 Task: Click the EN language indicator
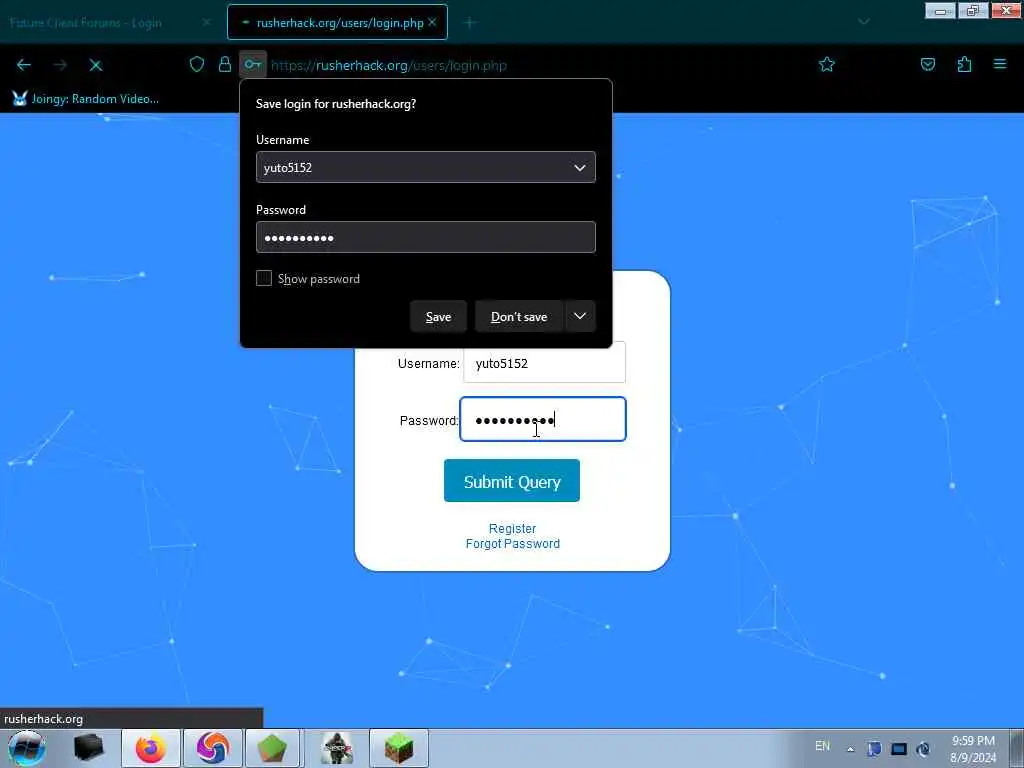tap(822, 746)
